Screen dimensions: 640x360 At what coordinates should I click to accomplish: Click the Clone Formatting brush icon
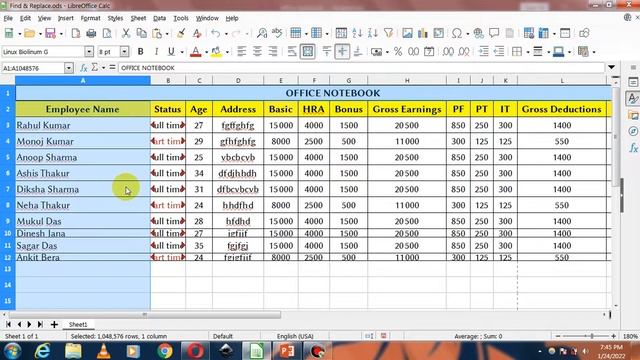[x=181, y=33]
